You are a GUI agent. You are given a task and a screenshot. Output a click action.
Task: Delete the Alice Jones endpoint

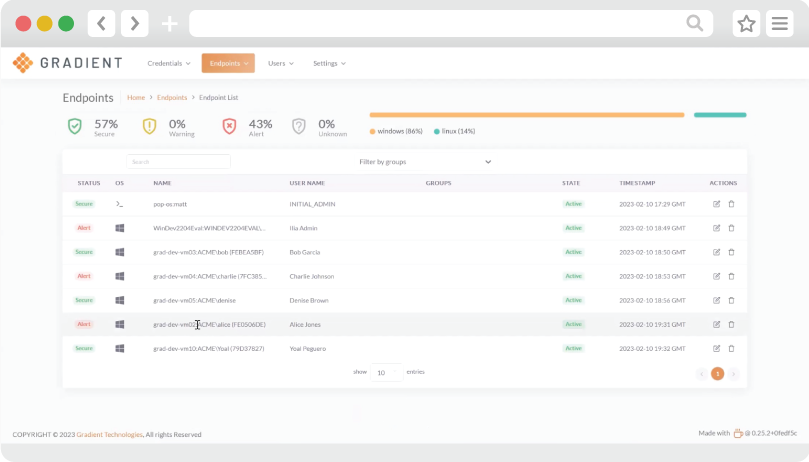click(x=731, y=324)
